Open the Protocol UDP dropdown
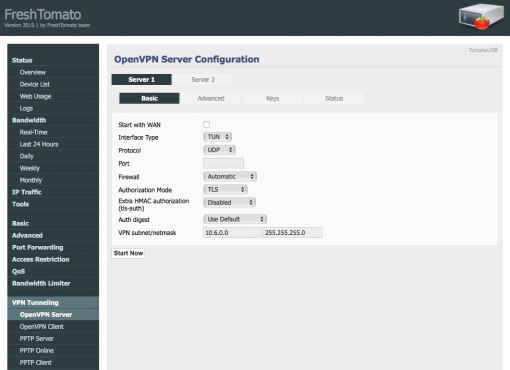 [219, 150]
